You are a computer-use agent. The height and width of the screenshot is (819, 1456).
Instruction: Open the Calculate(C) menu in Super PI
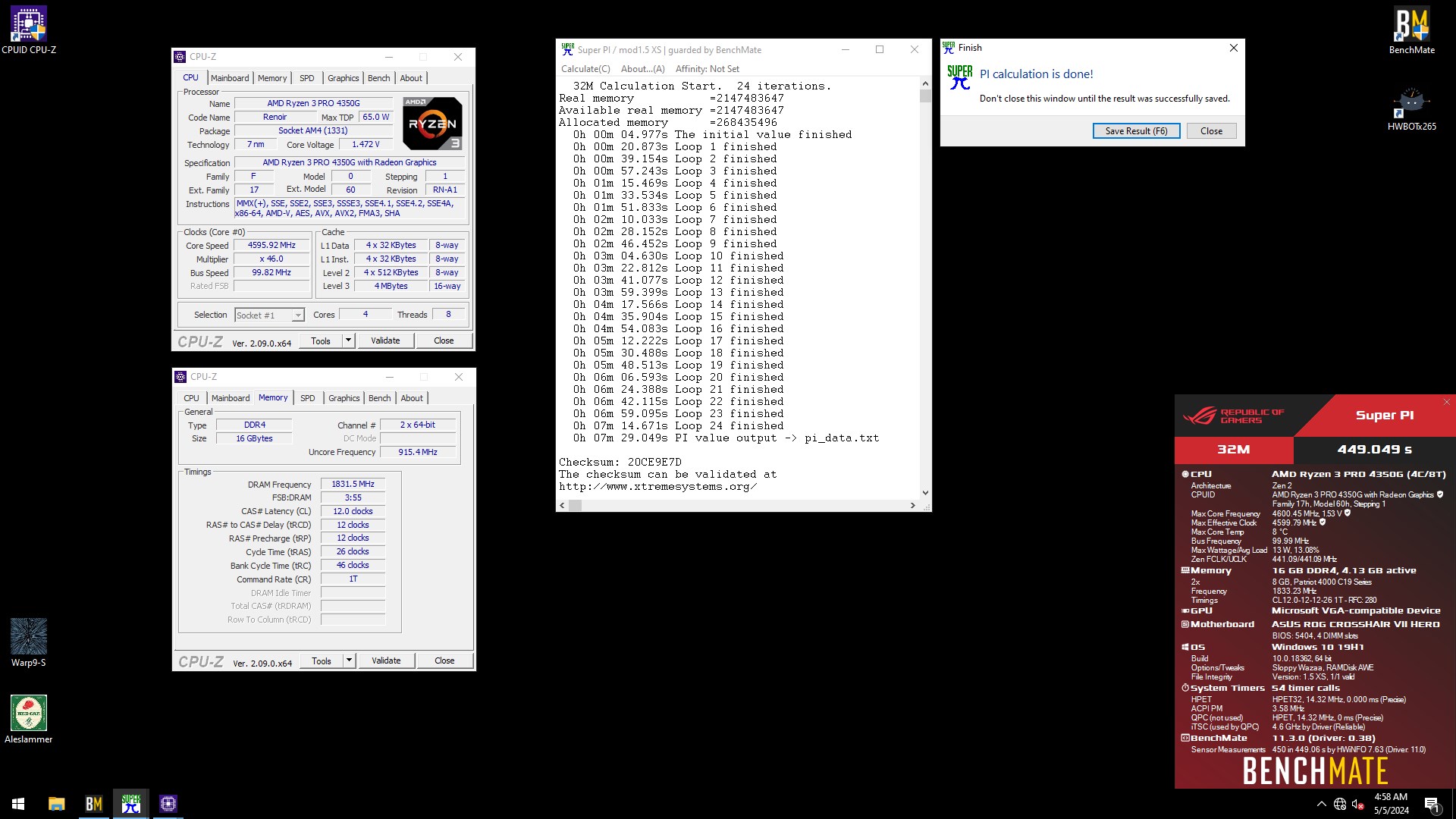click(585, 69)
